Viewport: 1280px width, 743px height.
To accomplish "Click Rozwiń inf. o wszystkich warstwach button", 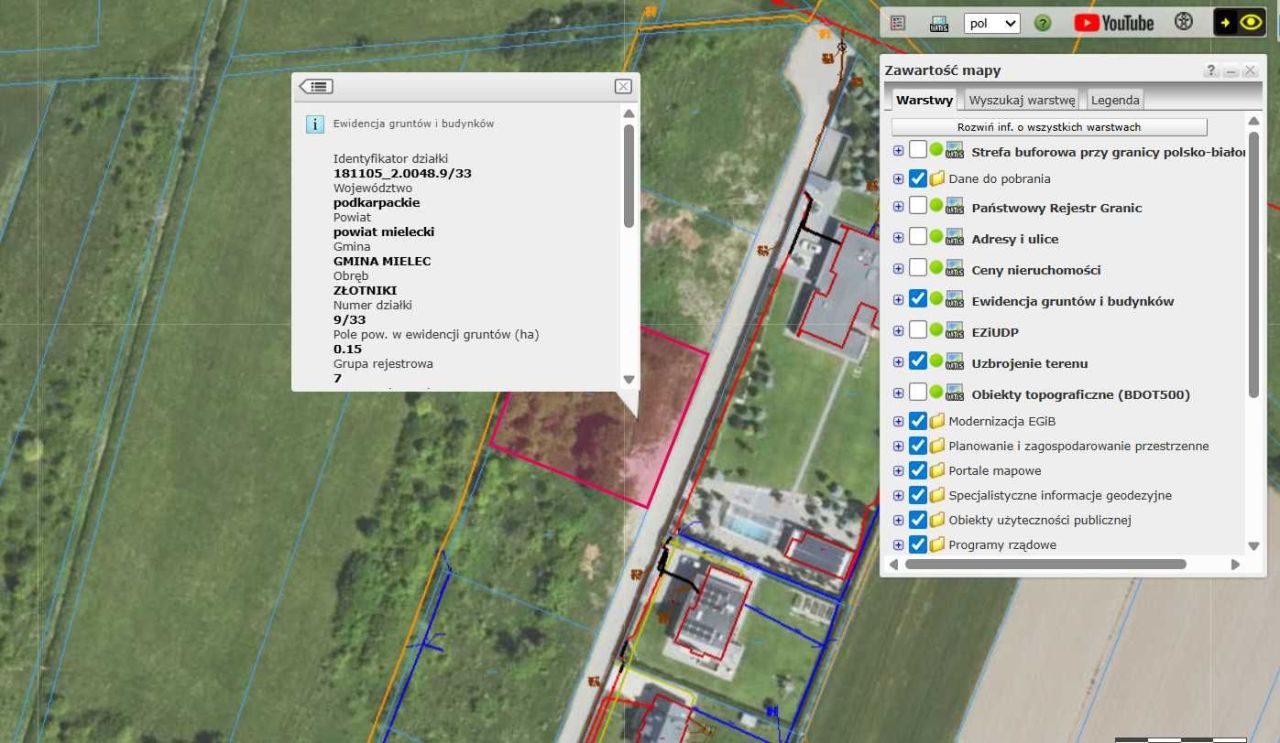I will point(1049,127).
